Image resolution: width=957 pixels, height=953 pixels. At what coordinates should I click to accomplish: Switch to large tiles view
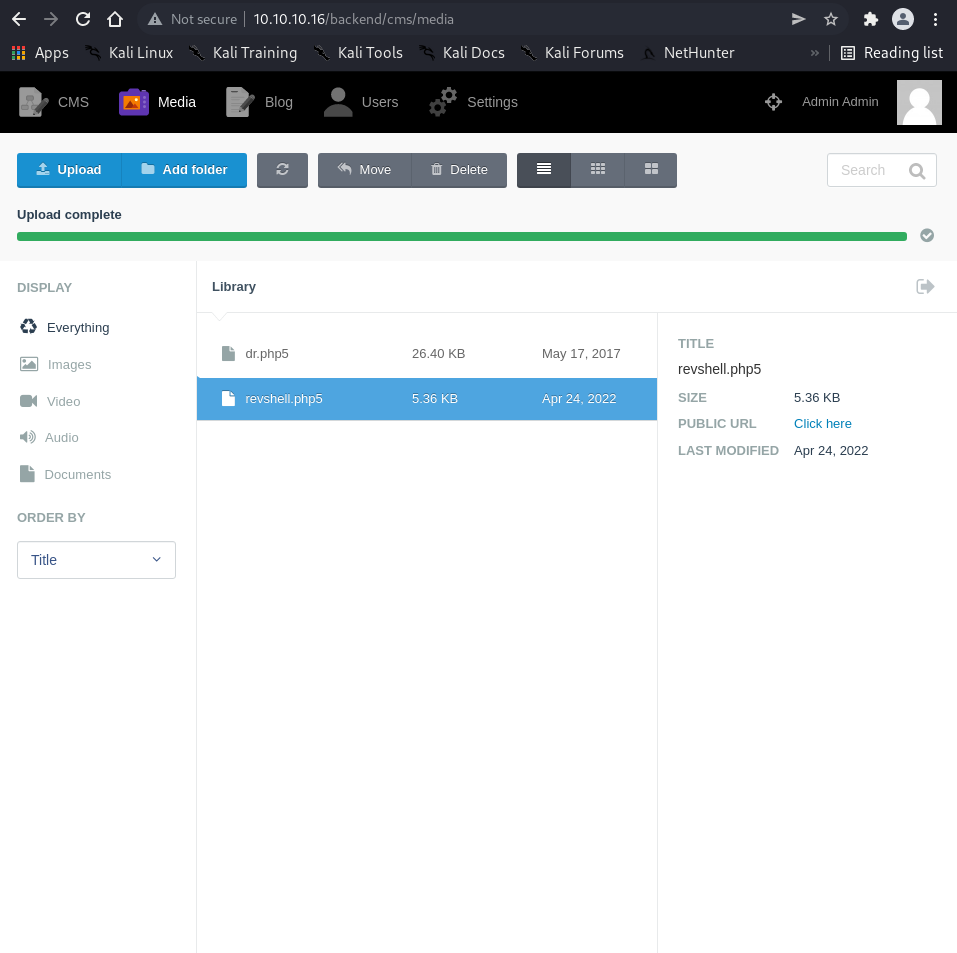tap(651, 170)
